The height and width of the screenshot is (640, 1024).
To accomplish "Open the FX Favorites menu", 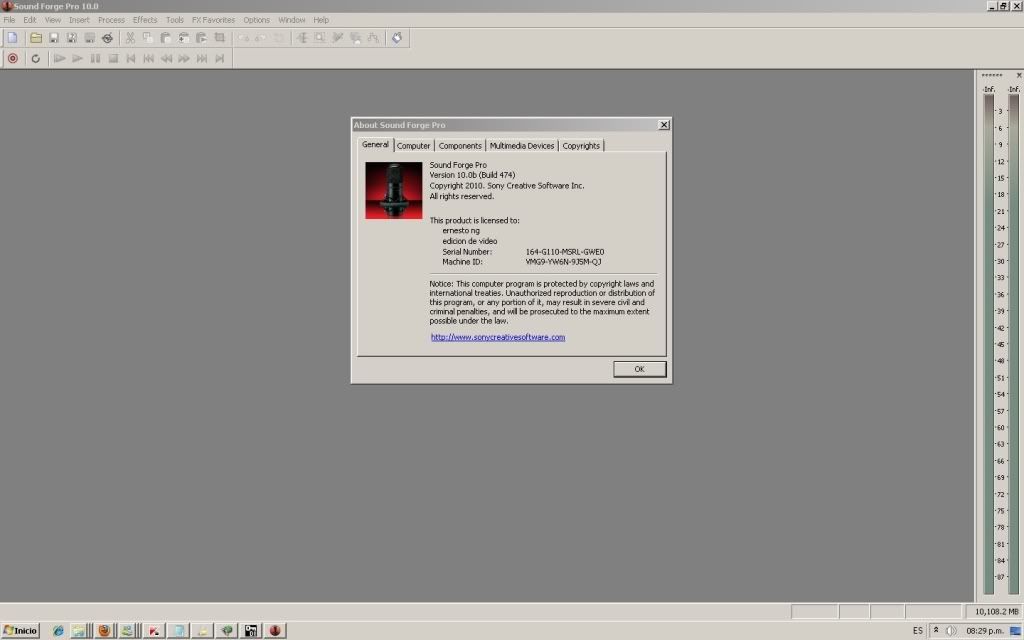I will pyautogui.click(x=213, y=20).
